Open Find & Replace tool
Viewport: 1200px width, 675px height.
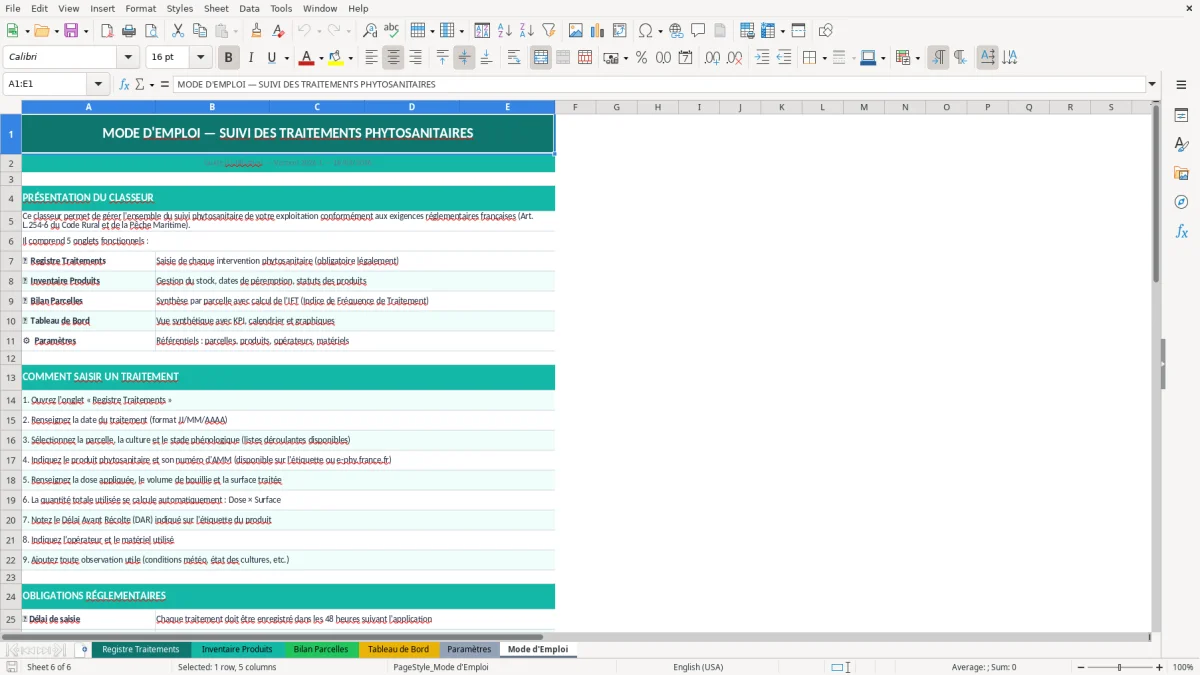[370, 31]
